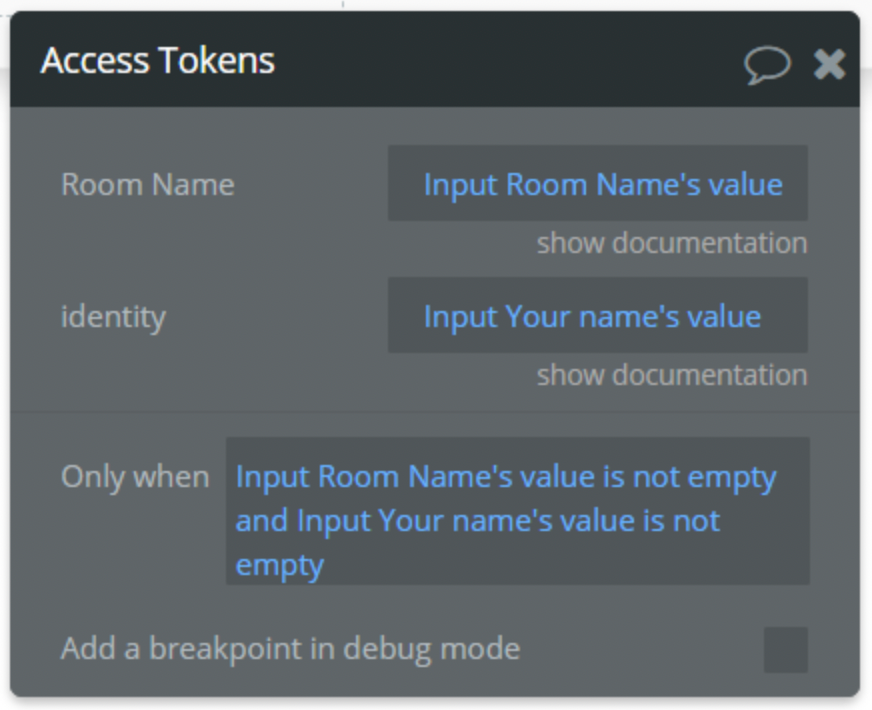Open the comment bubble icon
The height and width of the screenshot is (710, 872).
[767, 64]
